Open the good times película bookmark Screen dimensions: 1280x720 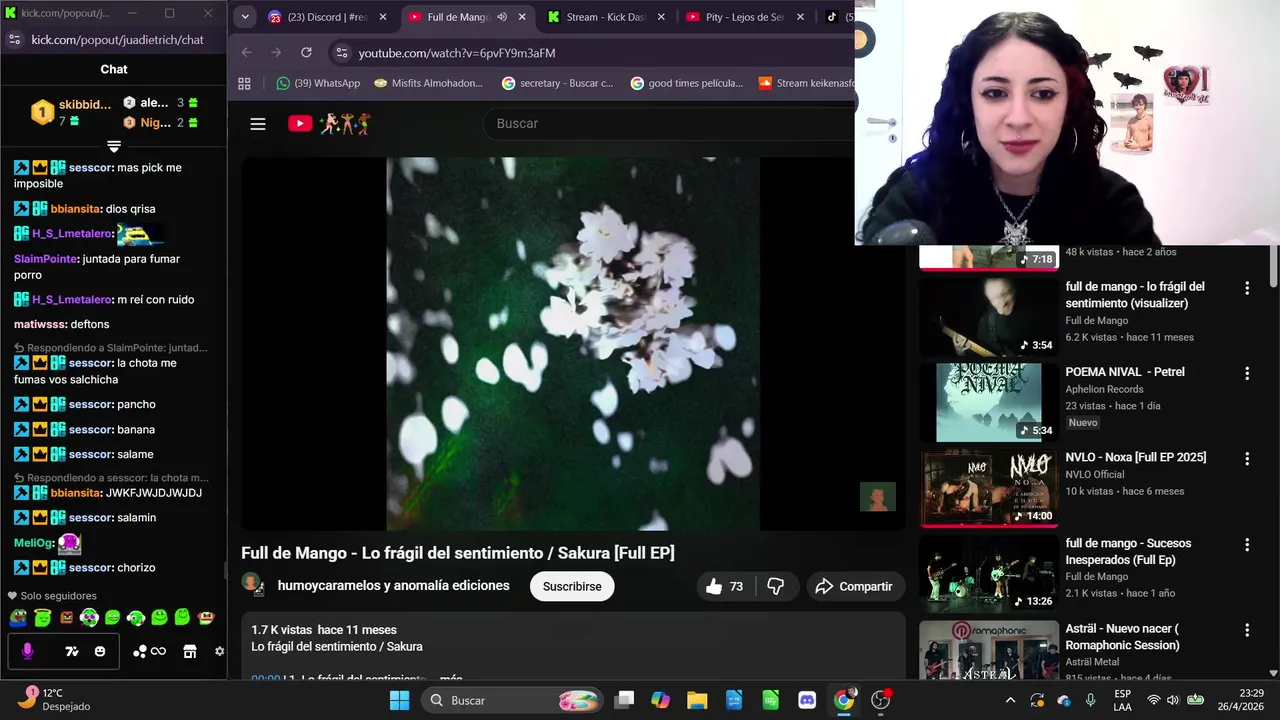[x=687, y=83]
